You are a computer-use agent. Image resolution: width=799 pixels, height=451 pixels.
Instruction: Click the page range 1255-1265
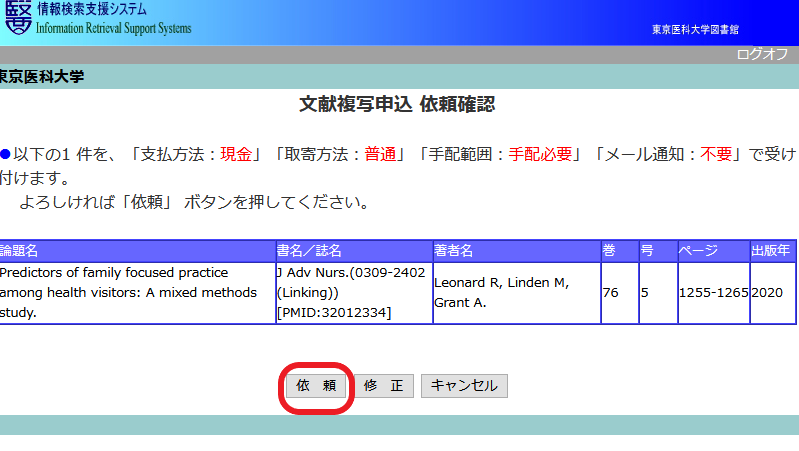pos(713,293)
